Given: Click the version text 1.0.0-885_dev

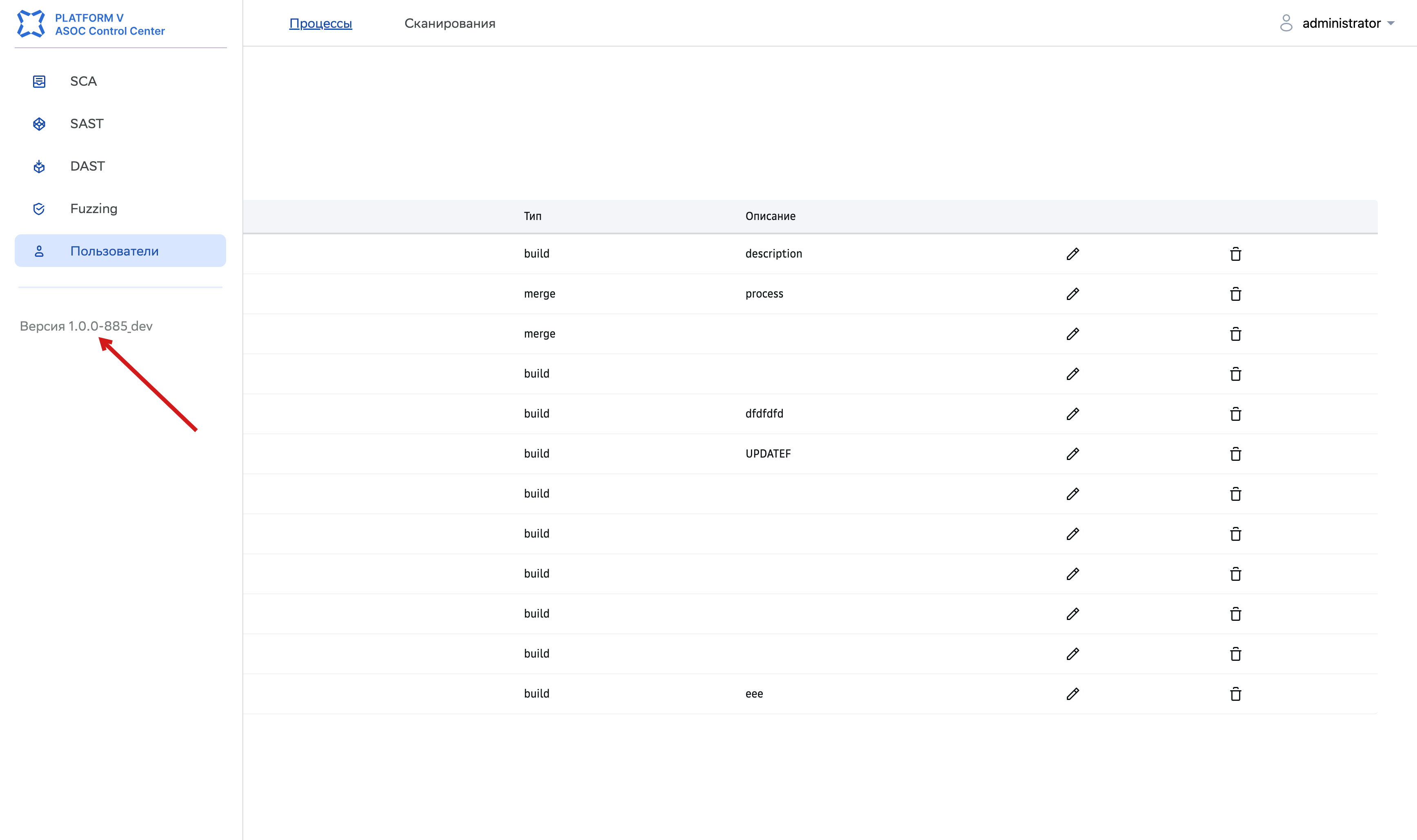Looking at the screenshot, I should tap(110, 326).
